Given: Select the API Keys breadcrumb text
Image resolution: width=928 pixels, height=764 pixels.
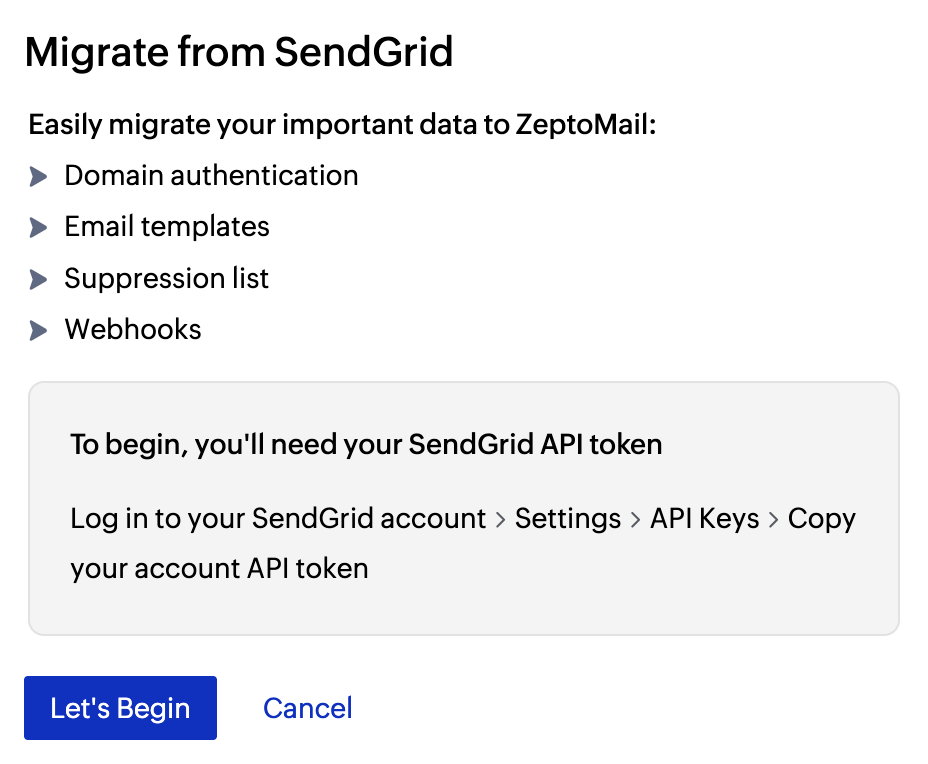Looking at the screenshot, I should (704, 519).
